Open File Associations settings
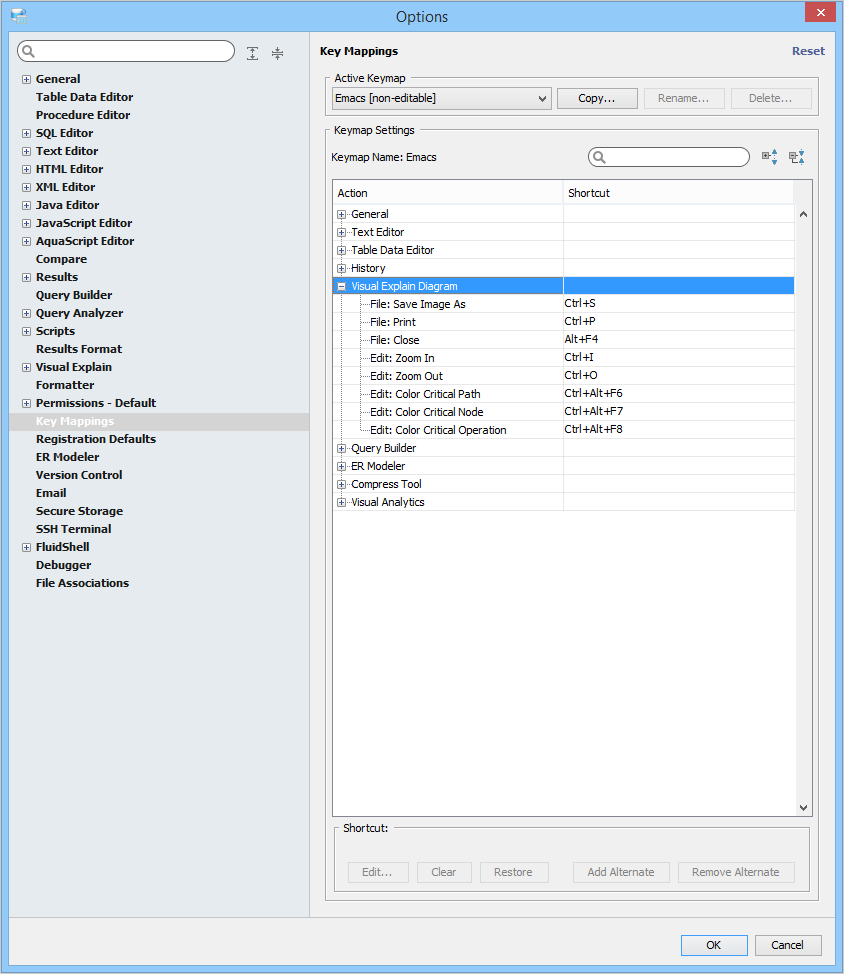The image size is (844, 974). 83,583
